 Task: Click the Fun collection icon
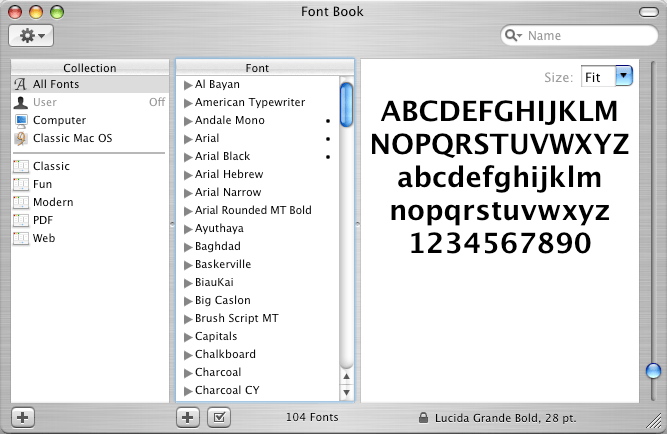pyautogui.click(x=21, y=184)
